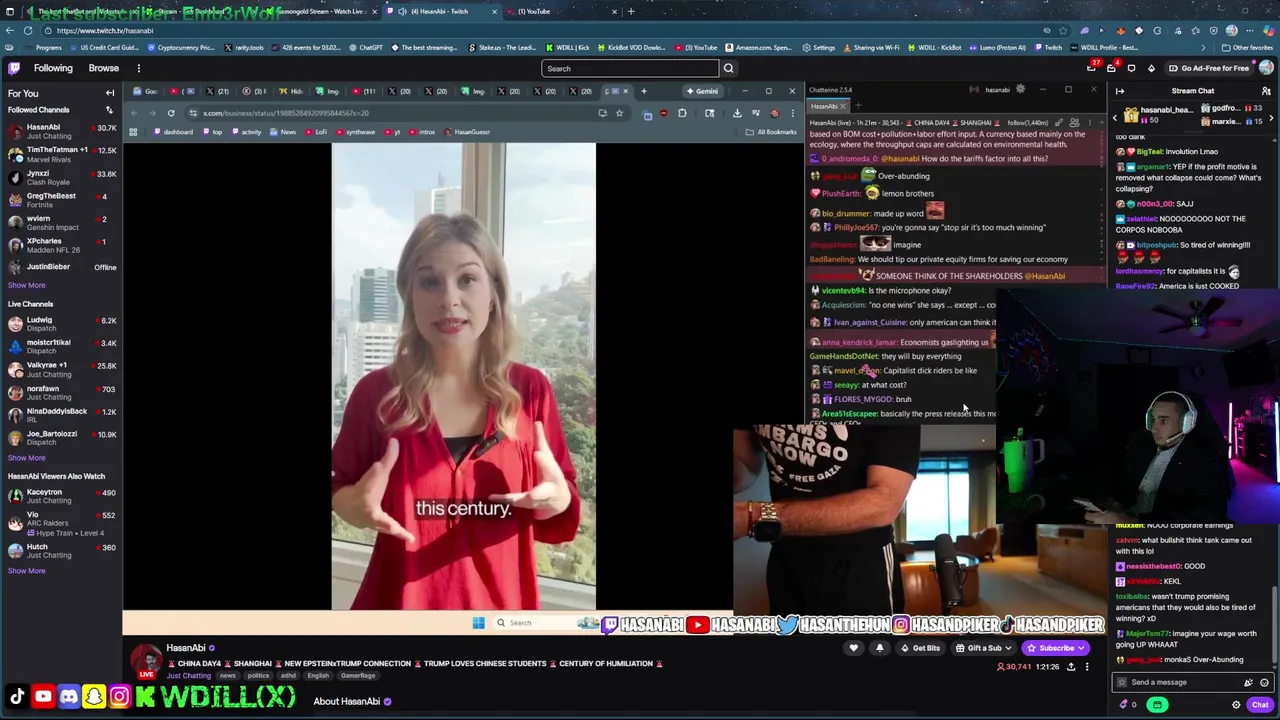This screenshot has width=1280, height=720.
Task: Open YouTube overlay icon
Action: [x=43, y=696]
